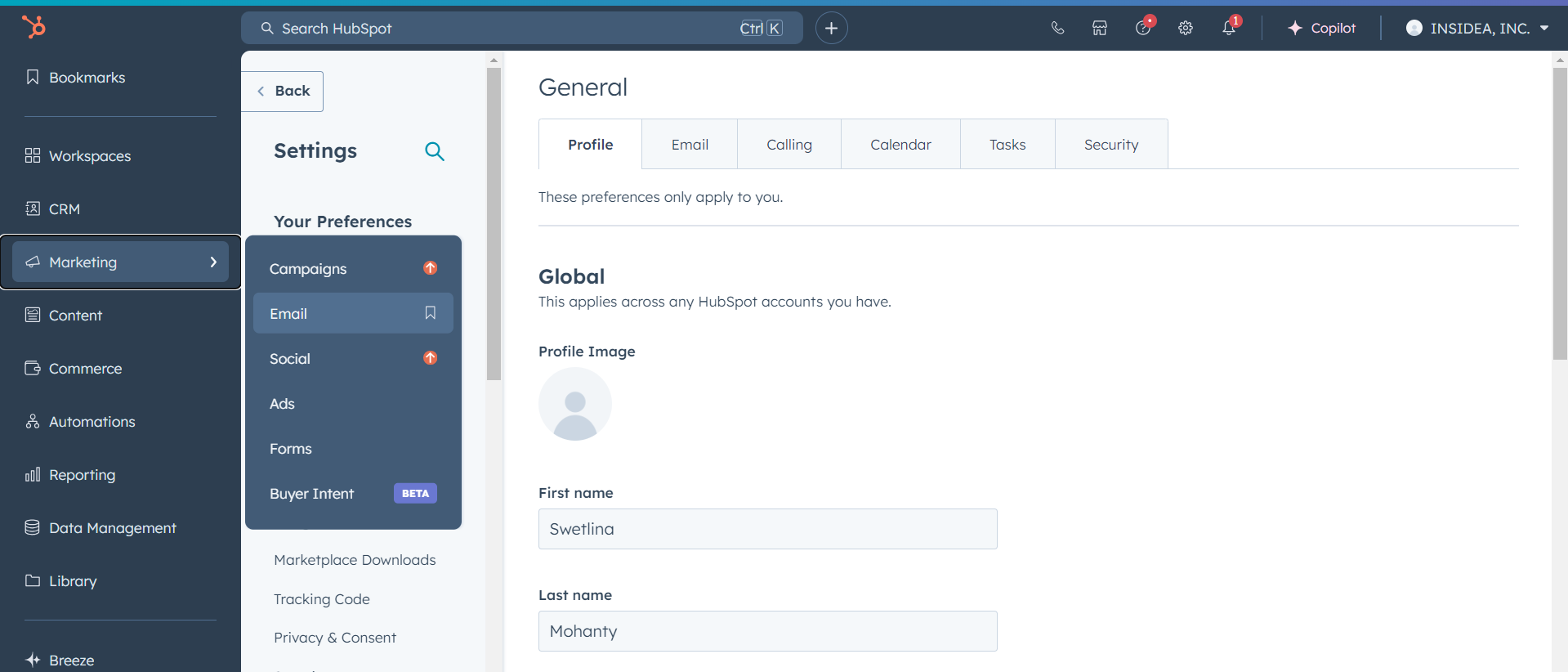Click the Copilot button label
Viewport: 1568px width, 672px height.
pyautogui.click(x=1333, y=28)
